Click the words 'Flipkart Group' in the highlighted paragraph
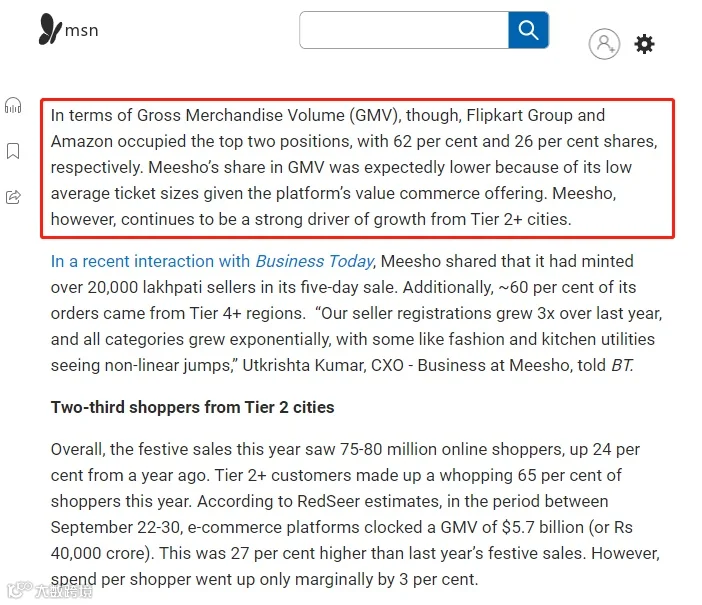The image size is (702, 605). pyautogui.click(x=519, y=116)
